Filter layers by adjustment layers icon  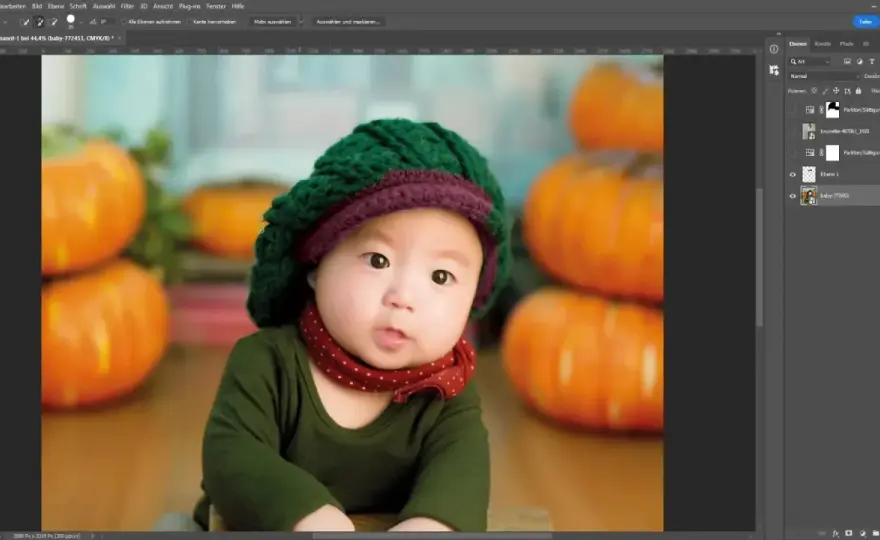point(860,62)
